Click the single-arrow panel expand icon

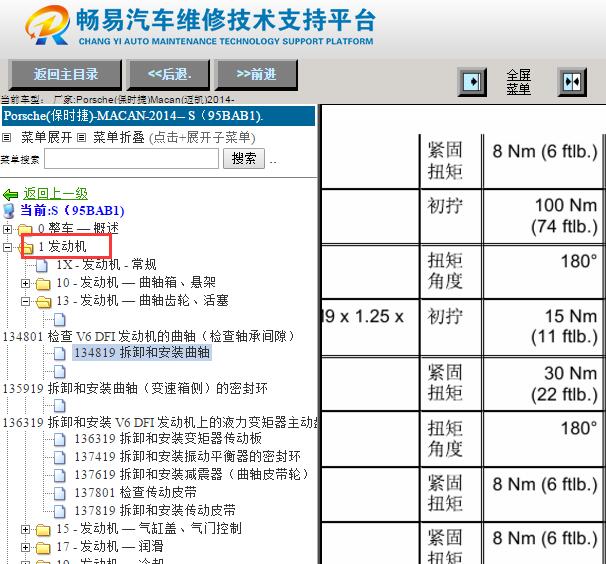472,82
